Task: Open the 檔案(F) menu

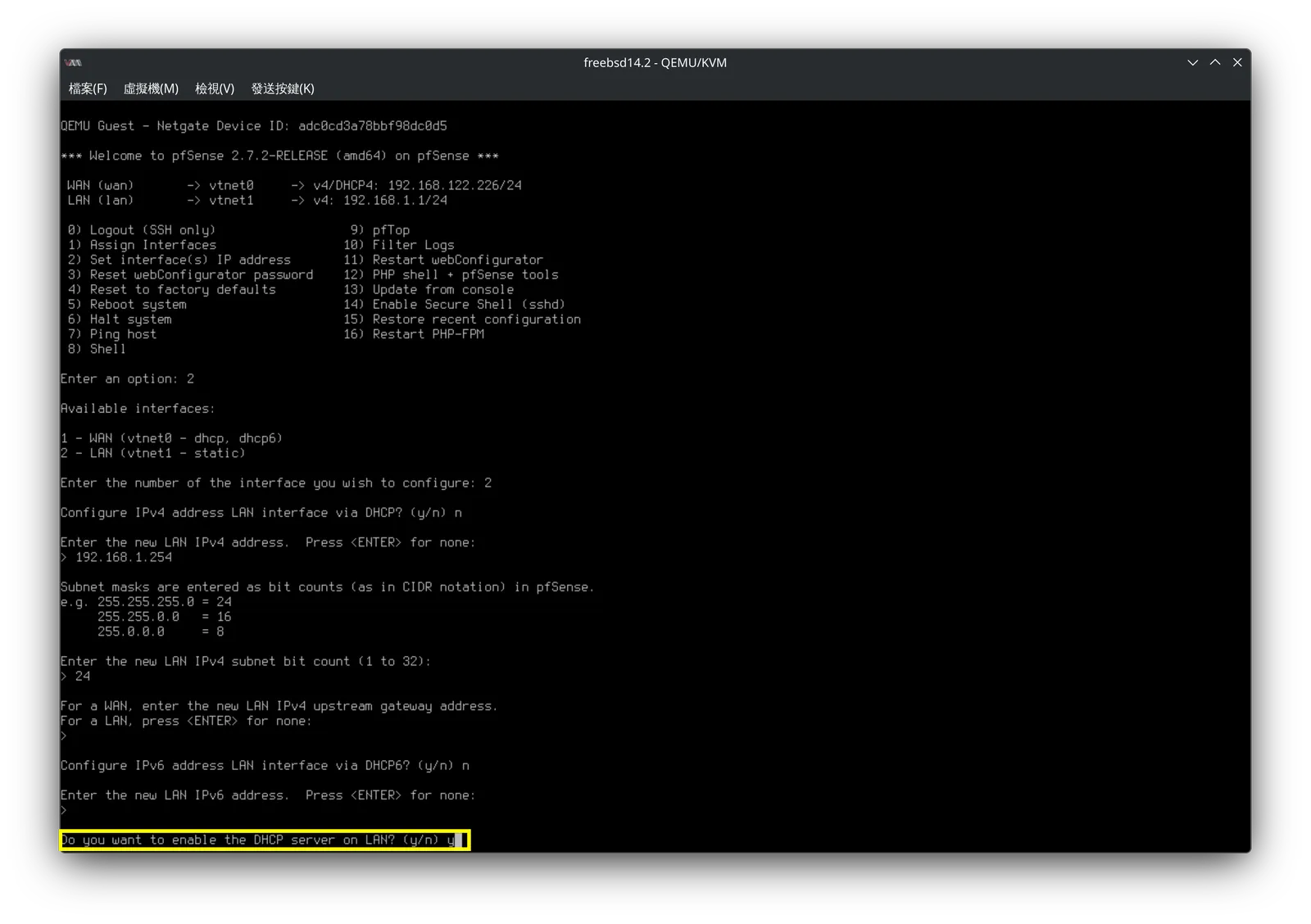Action: (88, 88)
